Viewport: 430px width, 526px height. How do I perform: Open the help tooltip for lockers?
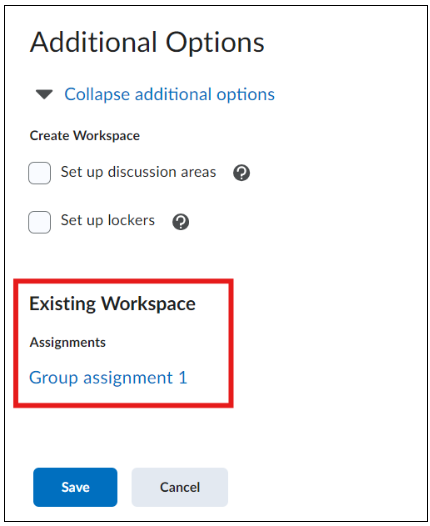pyautogui.click(x=180, y=222)
